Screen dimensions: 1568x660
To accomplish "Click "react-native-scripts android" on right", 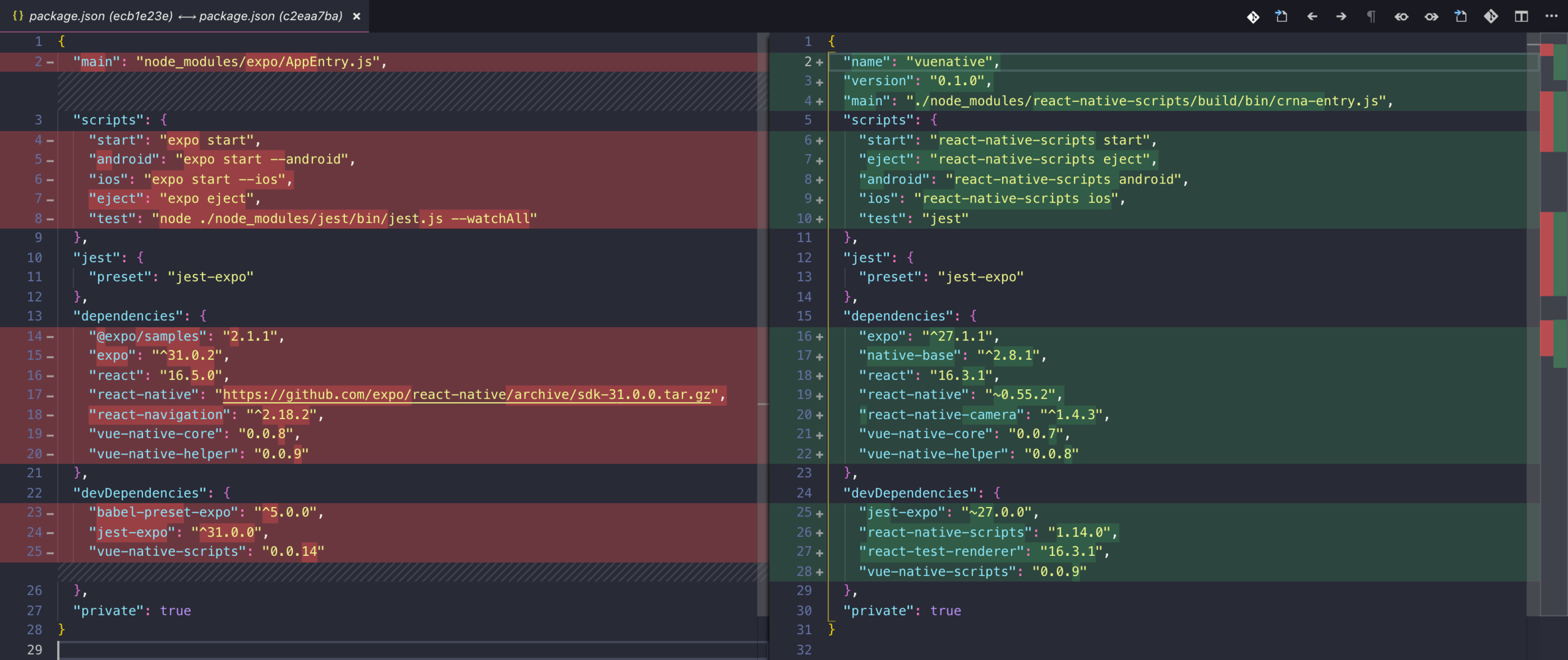I will coord(1064,179).
